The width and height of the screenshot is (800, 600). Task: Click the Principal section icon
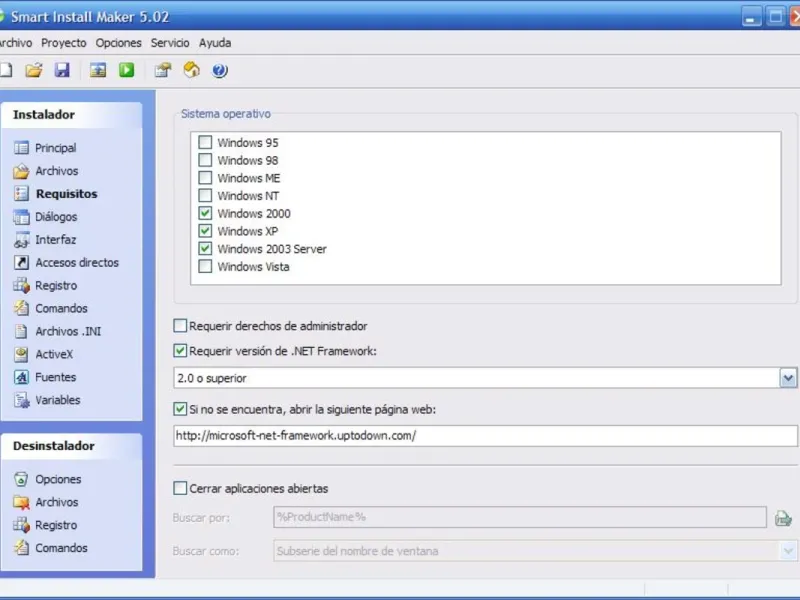click(x=21, y=148)
